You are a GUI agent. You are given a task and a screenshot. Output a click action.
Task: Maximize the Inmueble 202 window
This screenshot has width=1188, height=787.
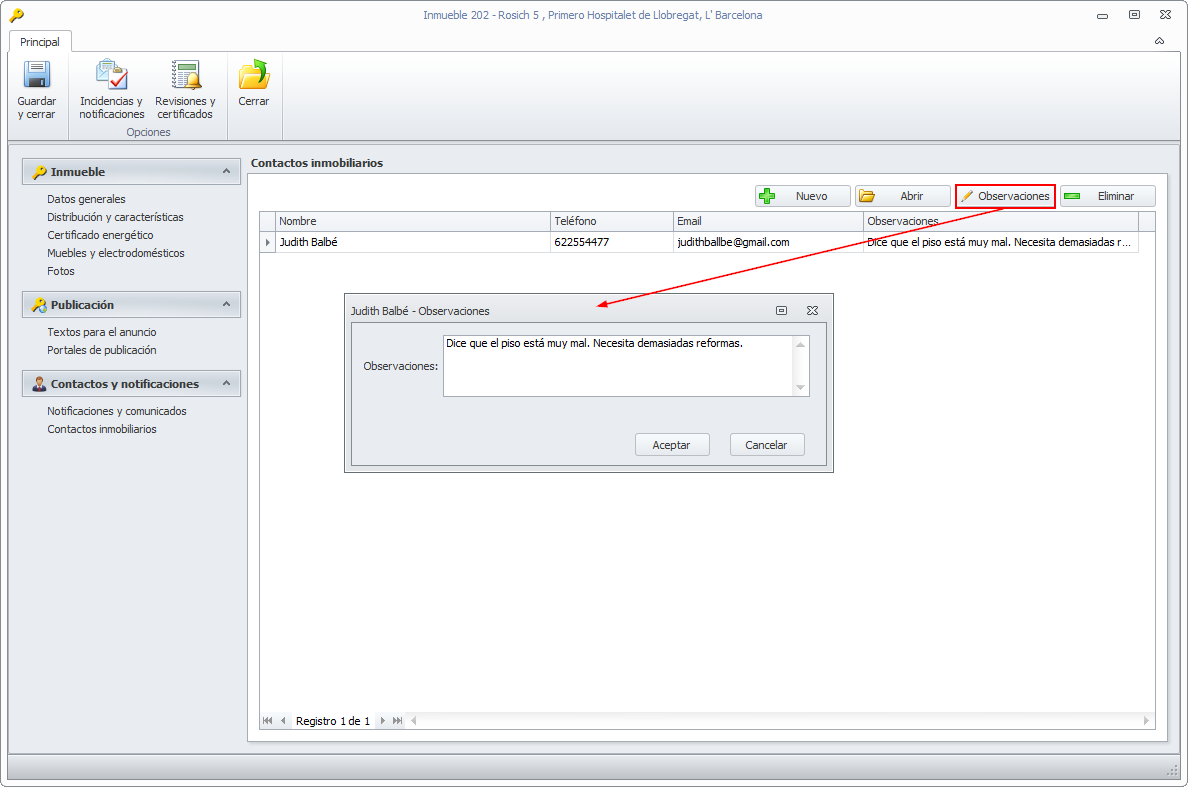(x=1134, y=14)
